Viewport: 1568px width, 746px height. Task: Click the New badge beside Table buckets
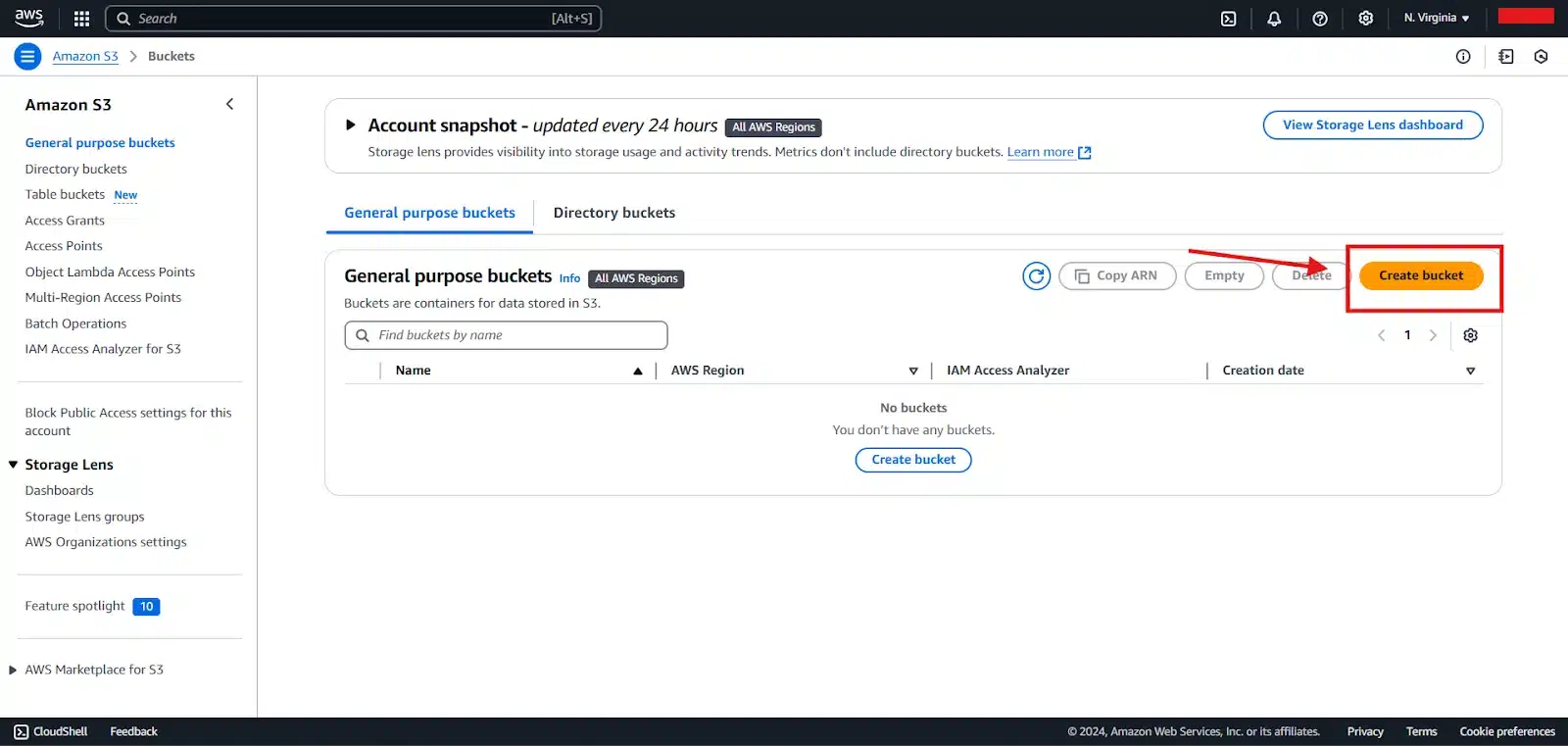click(125, 195)
